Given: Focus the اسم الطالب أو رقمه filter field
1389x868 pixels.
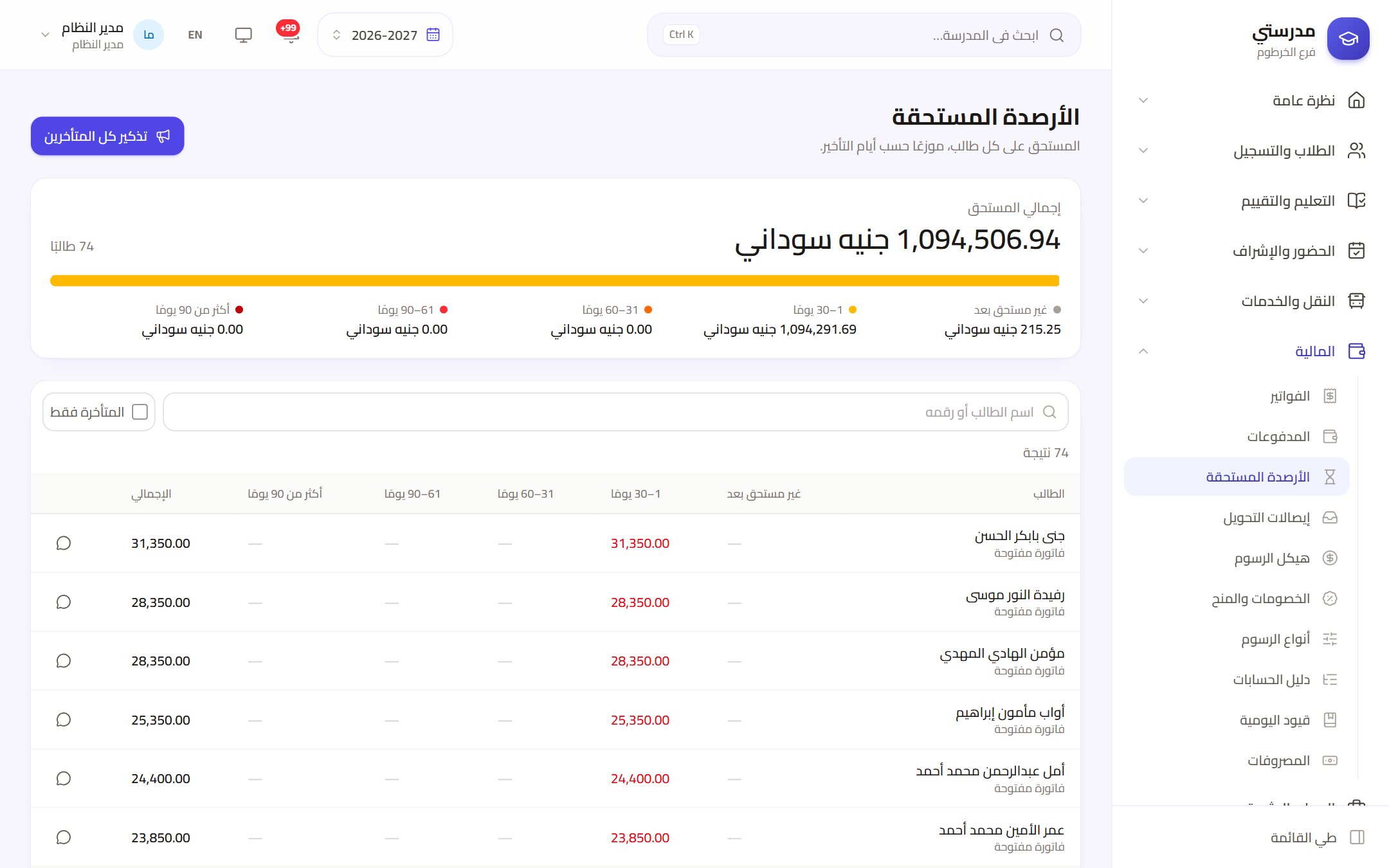Looking at the screenshot, I should [615, 411].
